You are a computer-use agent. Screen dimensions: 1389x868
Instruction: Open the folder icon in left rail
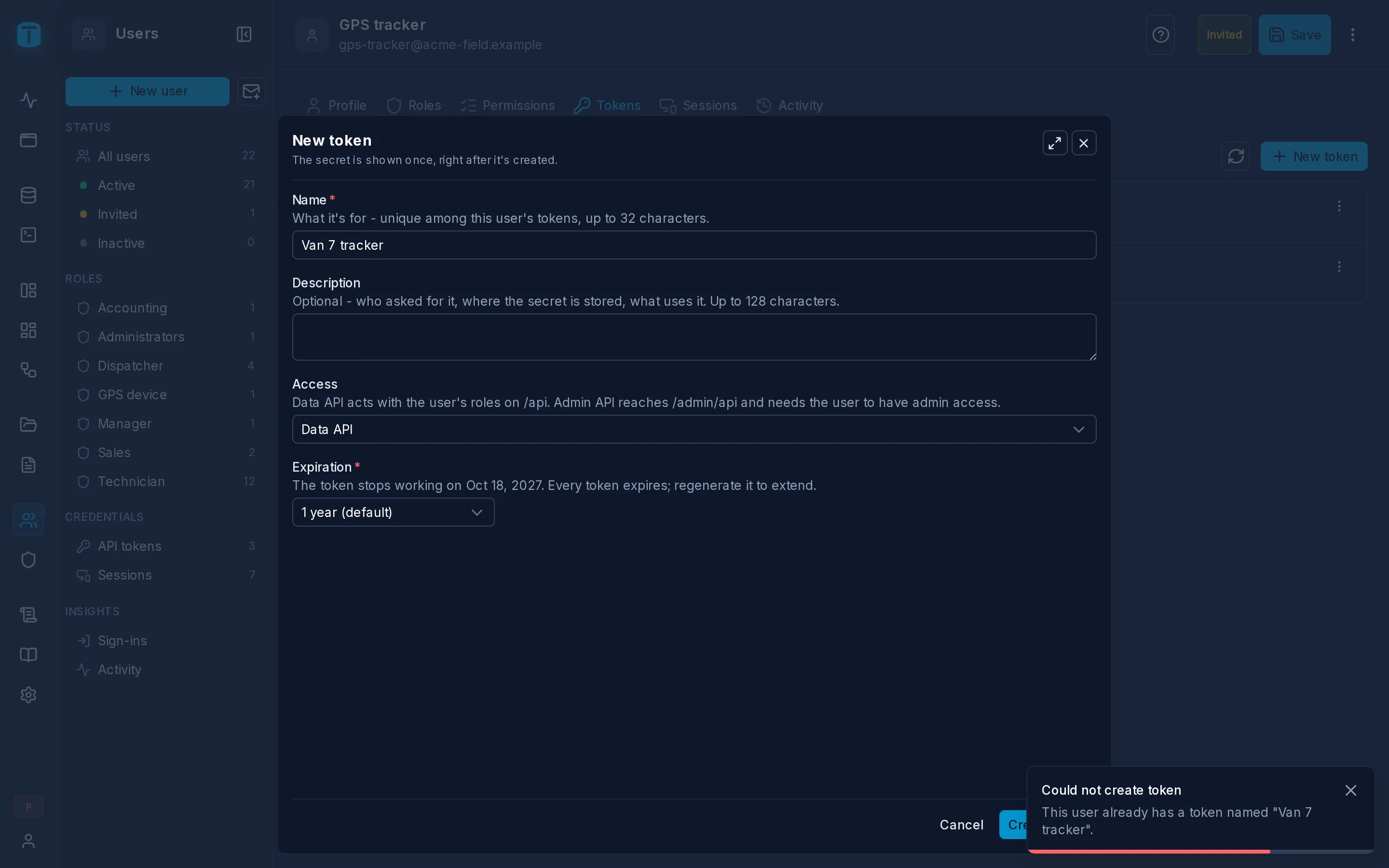point(28,425)
